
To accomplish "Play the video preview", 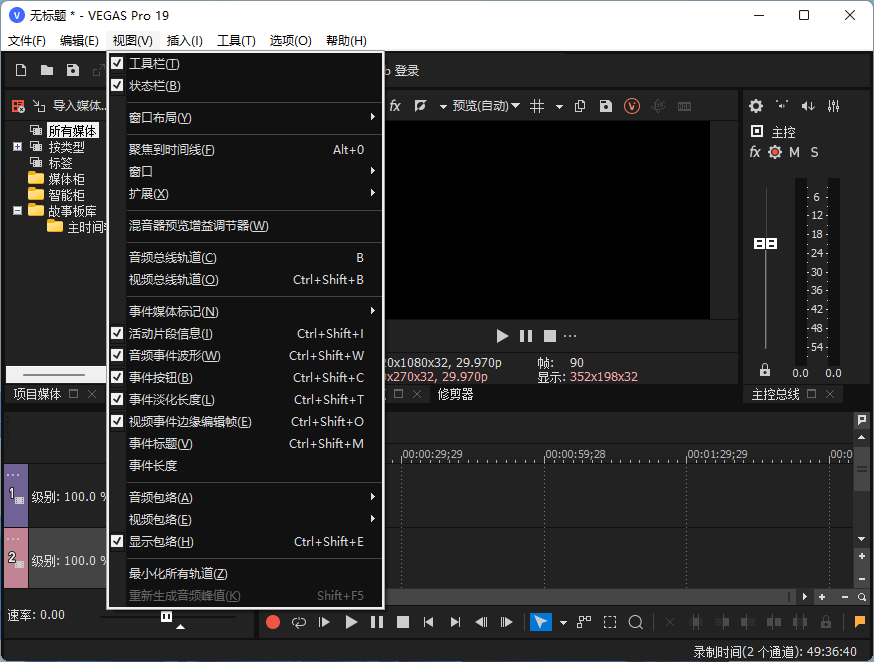I will pyautogui.click(x=502, y=336).
